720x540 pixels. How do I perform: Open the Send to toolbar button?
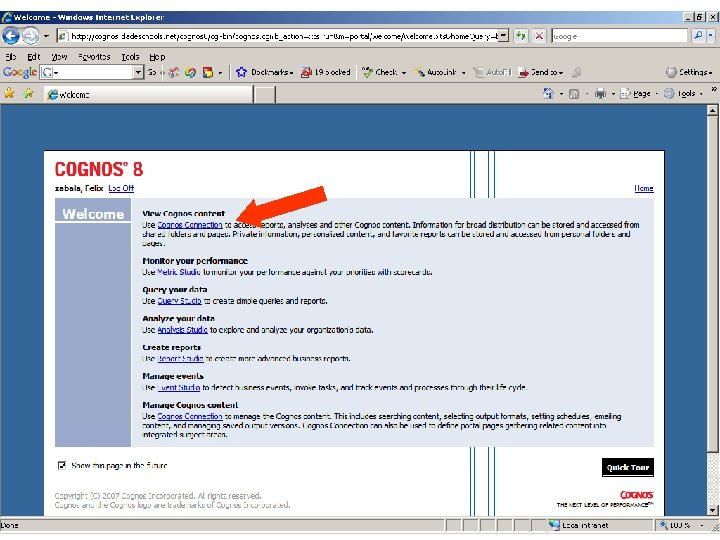coord(540,72)
